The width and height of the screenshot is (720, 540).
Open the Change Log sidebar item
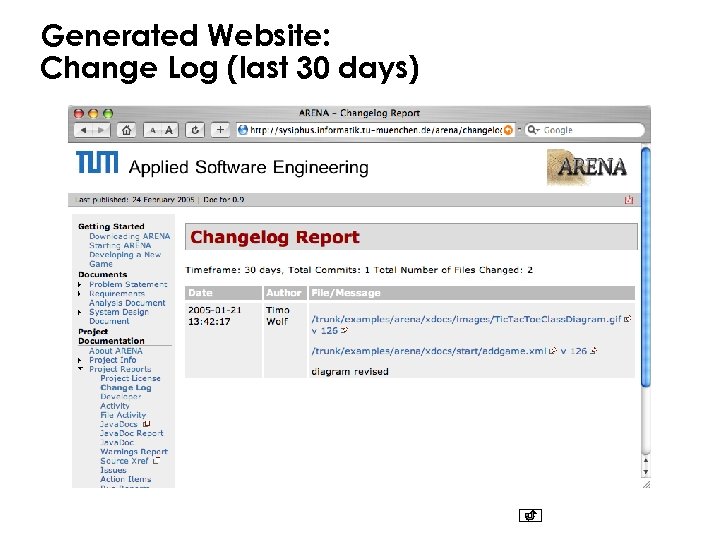click(125, 388)
